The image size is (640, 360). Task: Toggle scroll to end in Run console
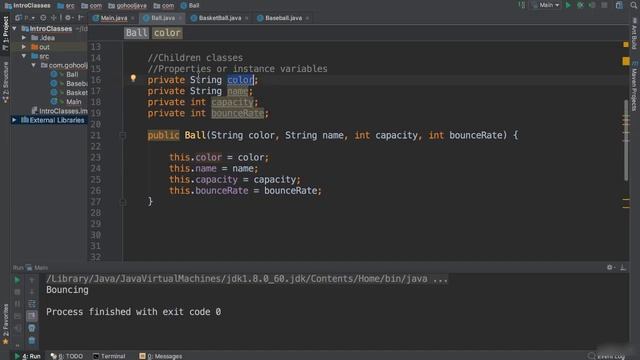click(32, 316)
